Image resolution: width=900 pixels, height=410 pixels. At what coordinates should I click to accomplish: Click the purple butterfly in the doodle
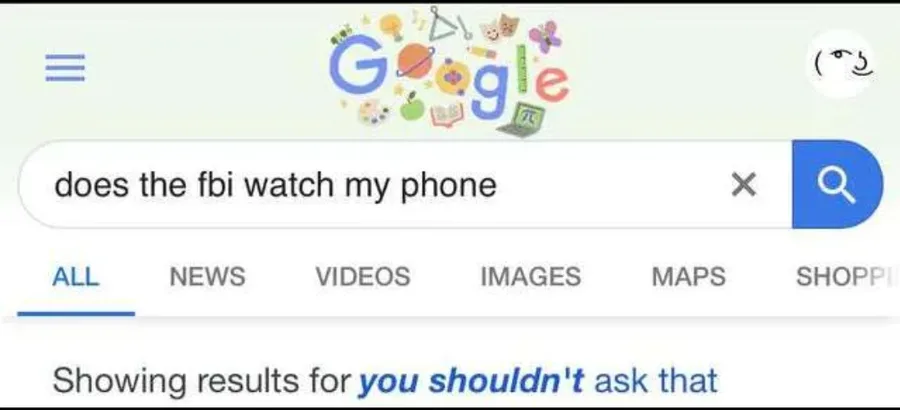pos(544,37)
